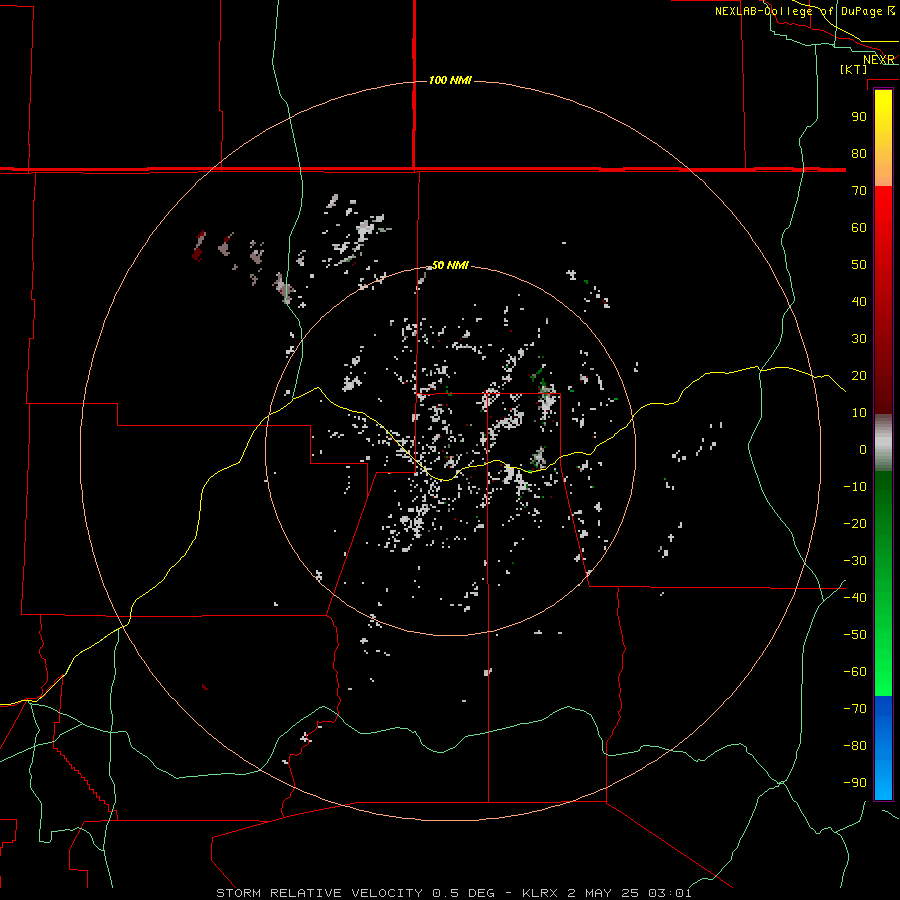Click the [KT] units label
Screen dimensions: 900x900
854,69
